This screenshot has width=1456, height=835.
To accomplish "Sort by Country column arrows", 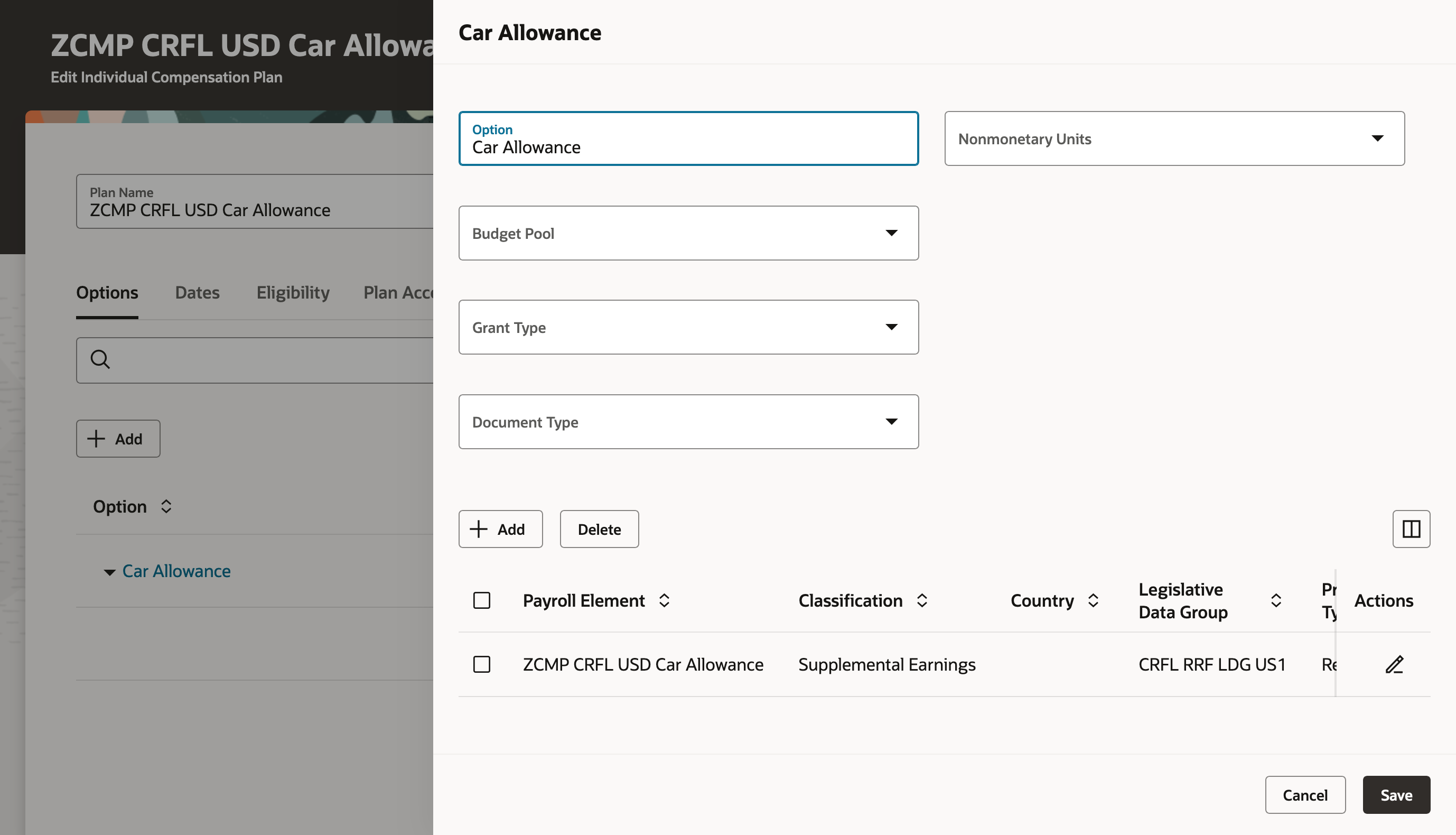I will (1093, 600).
